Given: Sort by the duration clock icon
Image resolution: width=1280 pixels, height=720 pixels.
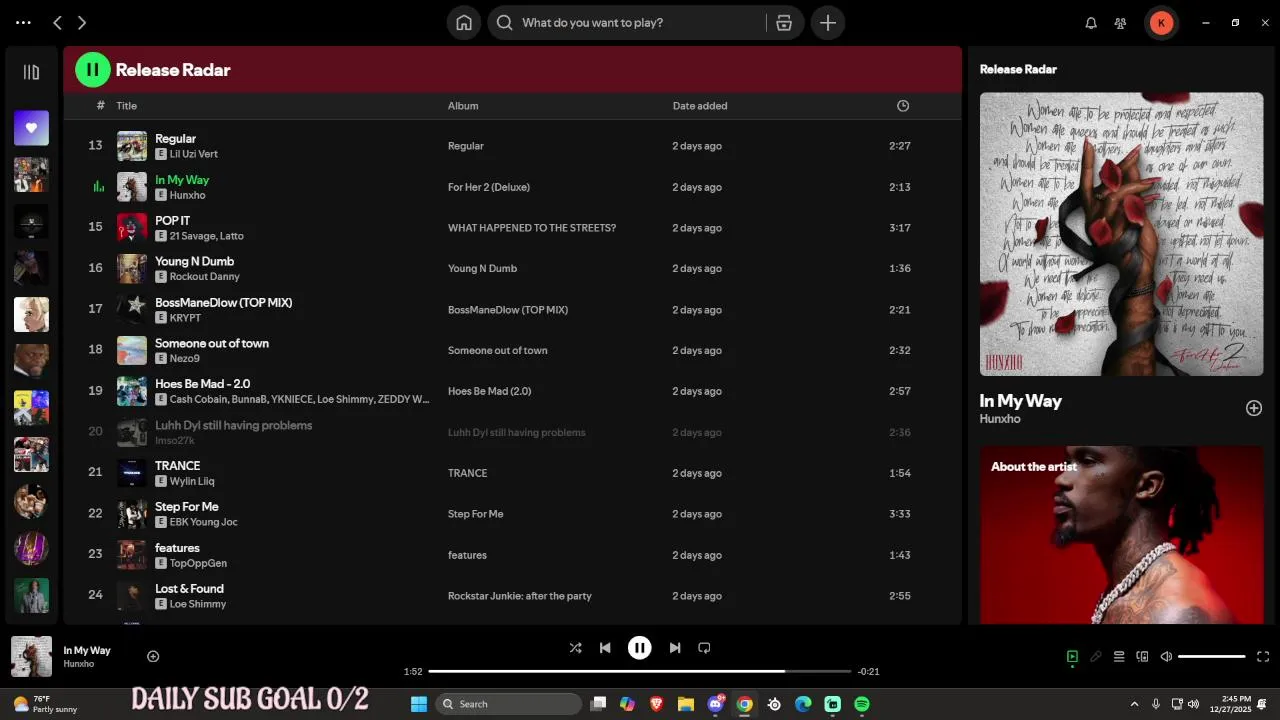Looking at the screenshot, I should [903, 106].
